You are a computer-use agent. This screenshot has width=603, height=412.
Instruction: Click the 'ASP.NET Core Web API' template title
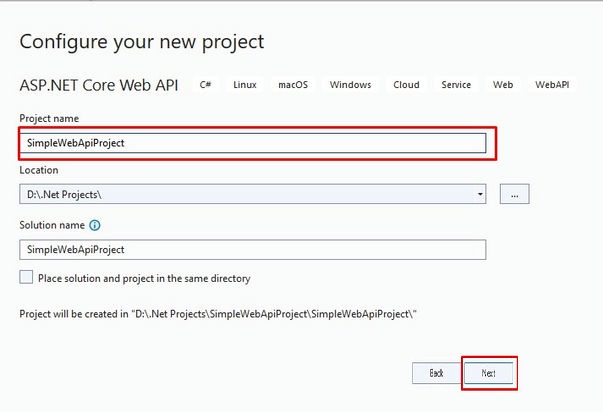(99, 85)
